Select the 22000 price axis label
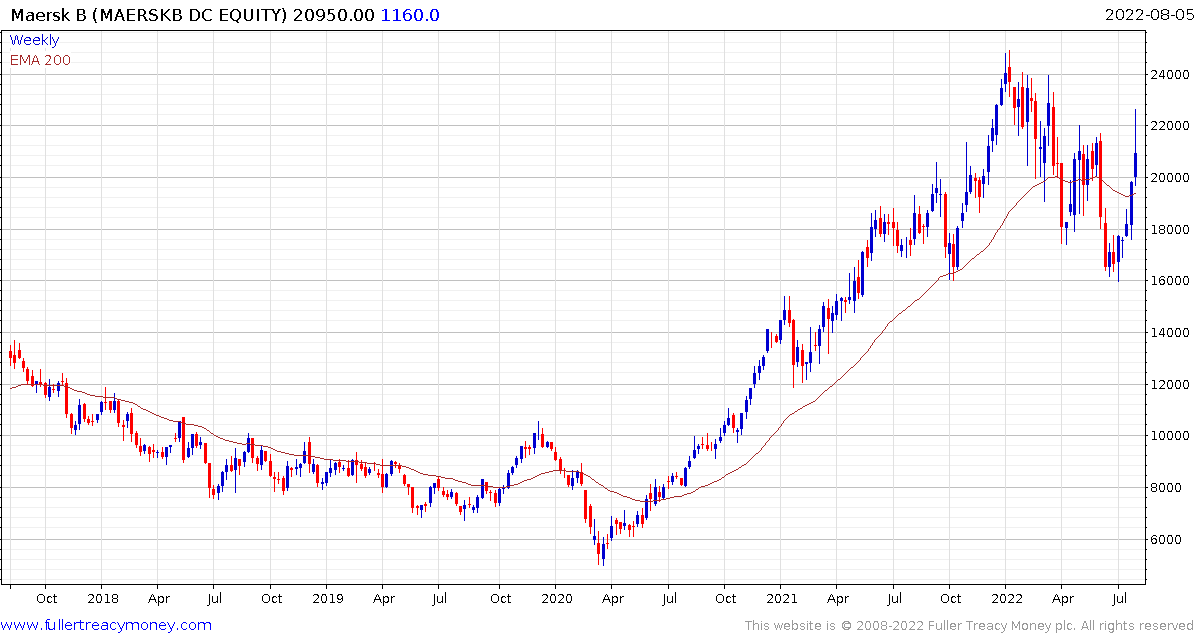Screen dimensions: 1195x640 coord(1171,126)
